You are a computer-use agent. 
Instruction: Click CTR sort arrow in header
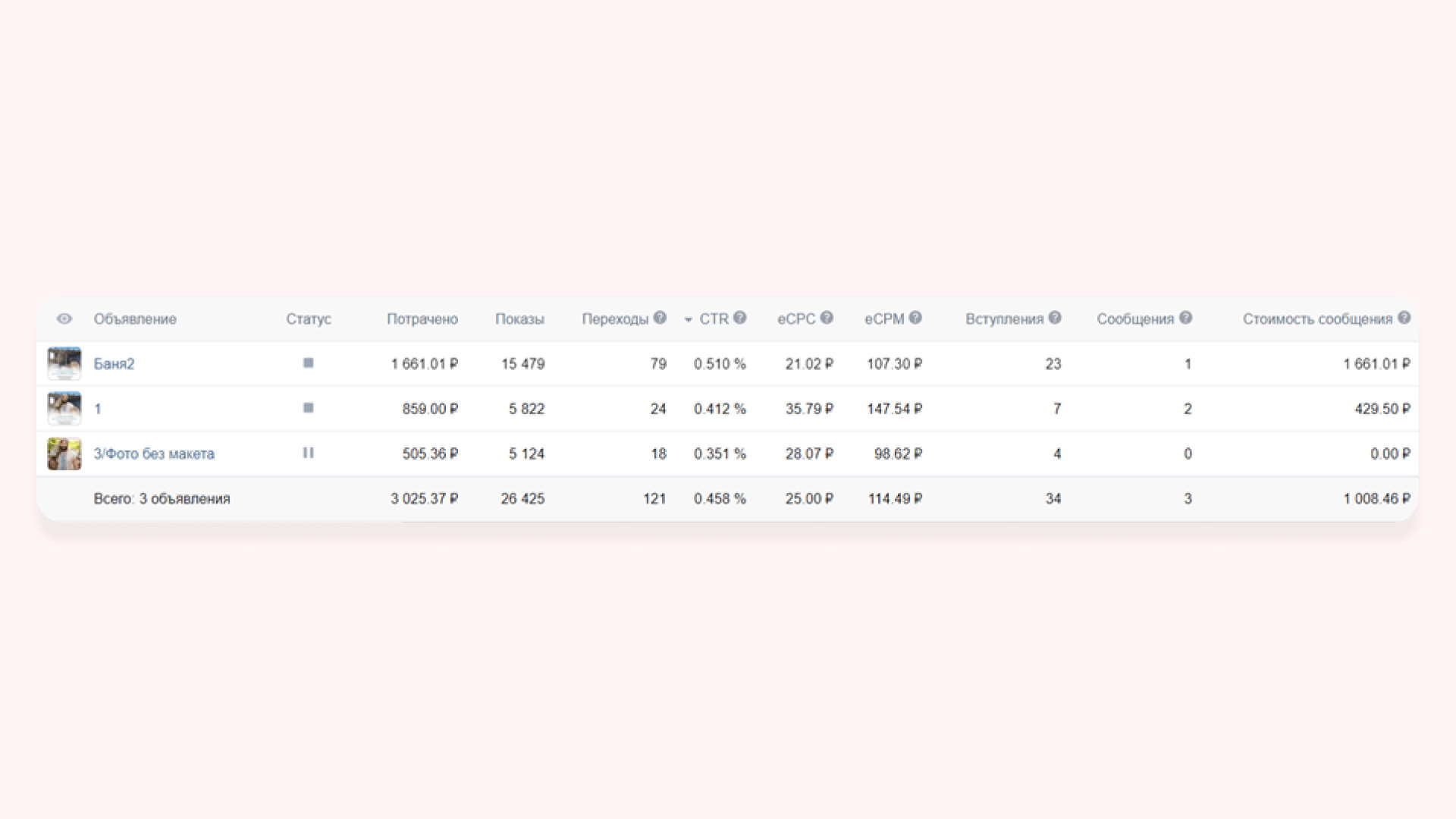coord(689,320)
